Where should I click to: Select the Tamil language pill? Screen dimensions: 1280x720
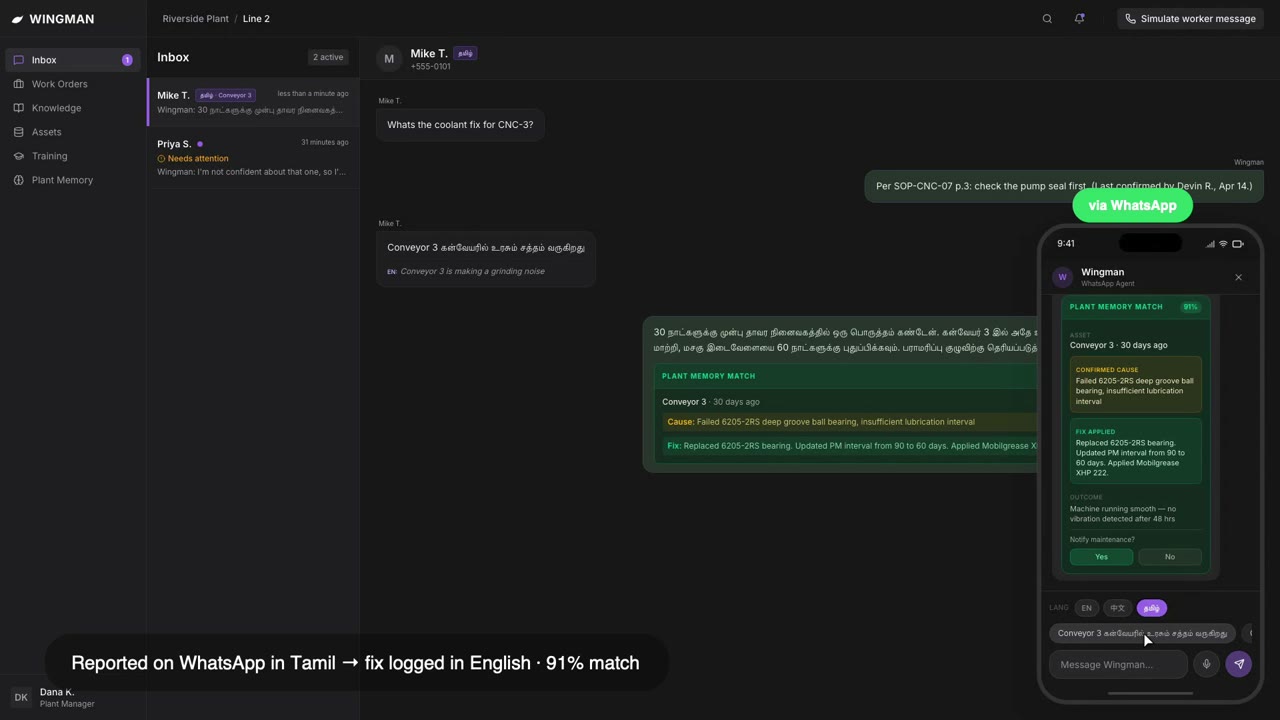point(1152,608)
